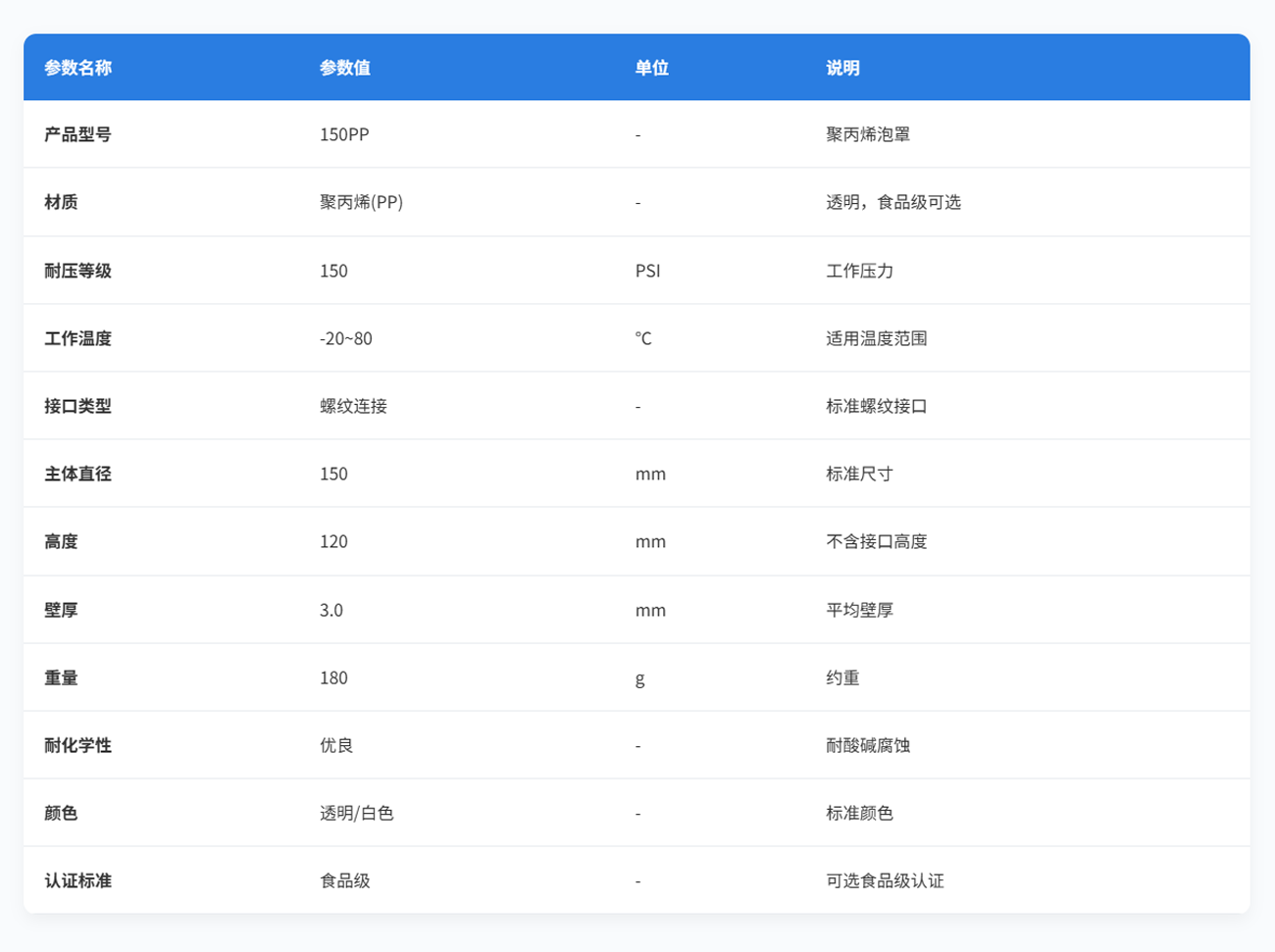Click the PSI unit cell
Viewport: 1275px width, 952px height.
pyautogui.click(x=647, y=271)
